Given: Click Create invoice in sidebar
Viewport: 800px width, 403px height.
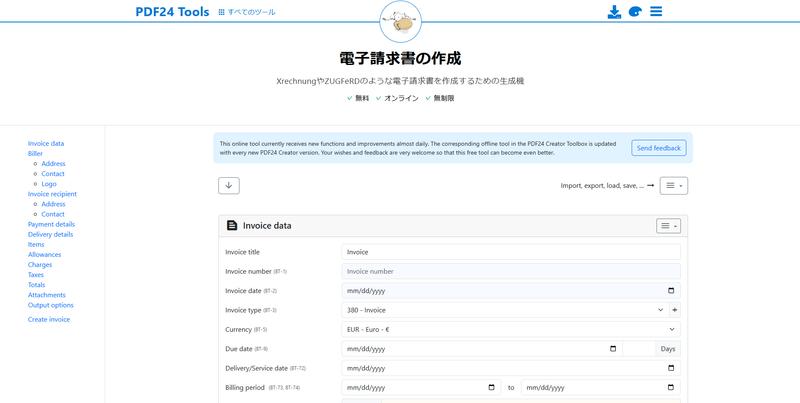Looking at the screenshot, I should (x=49, y=319).
